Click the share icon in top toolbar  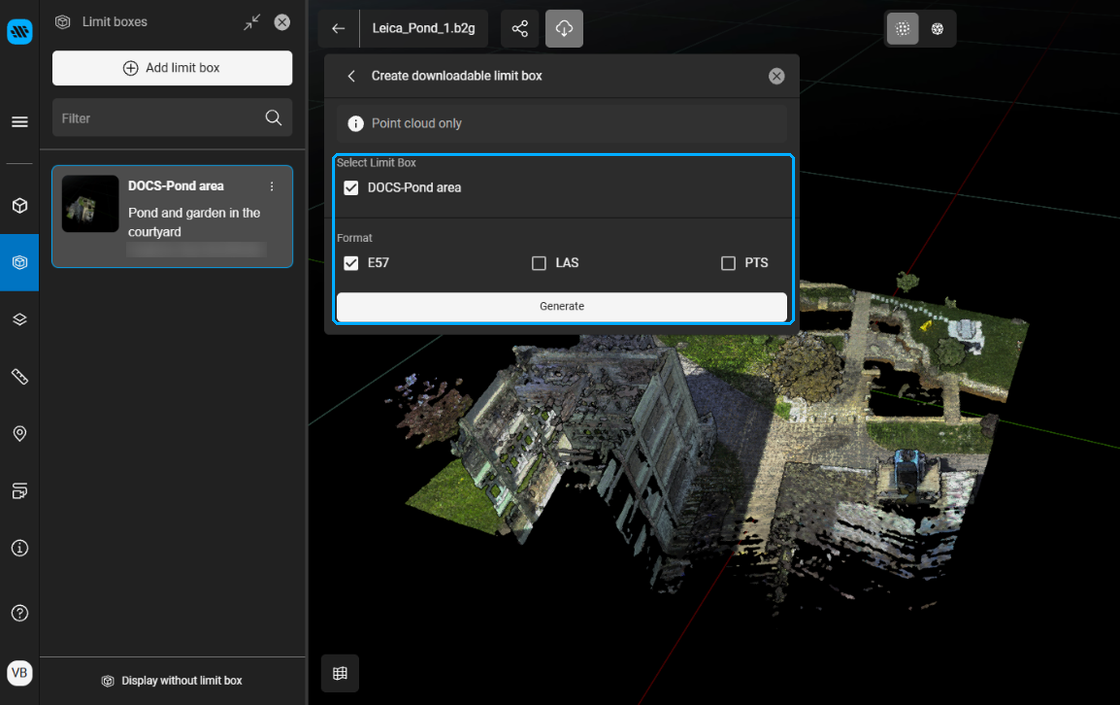[520, 29]
